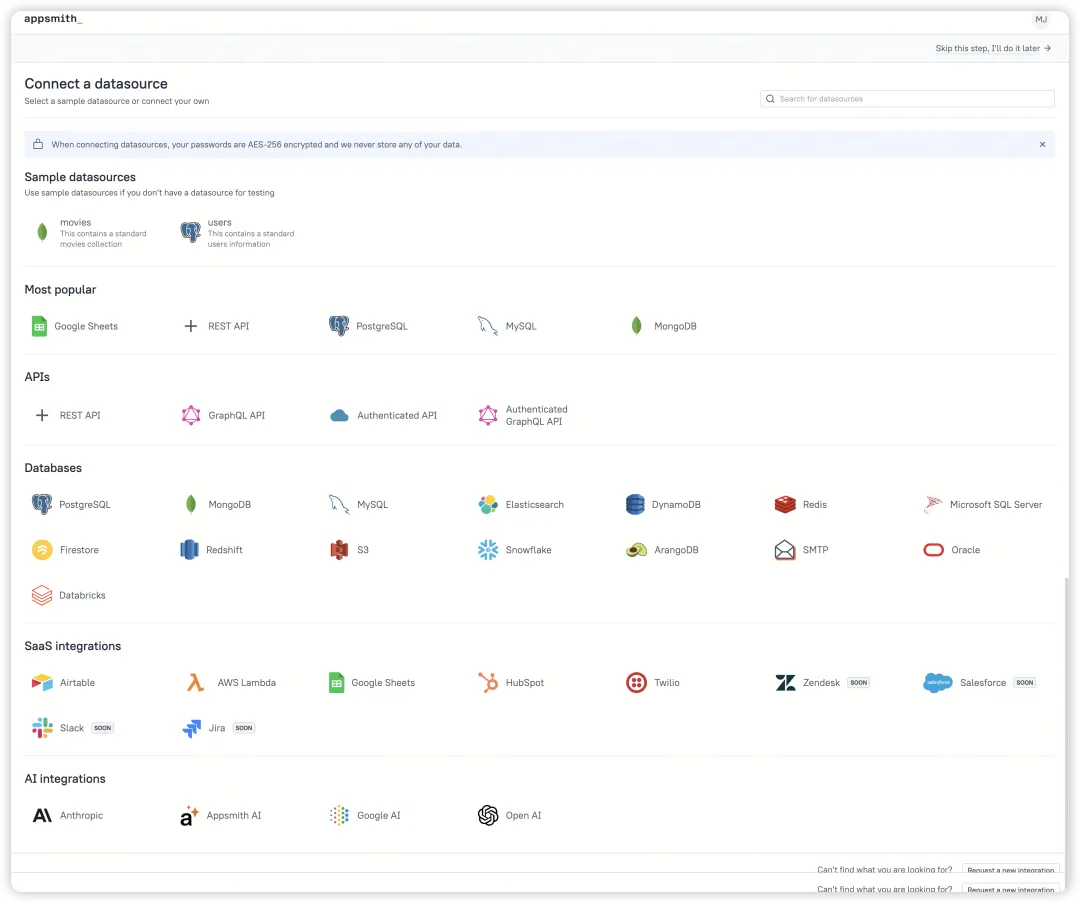This screenshot has height=903, width=1080.
Task: Open the MJ user profile avatar
Action: (x=1041, y=19)
